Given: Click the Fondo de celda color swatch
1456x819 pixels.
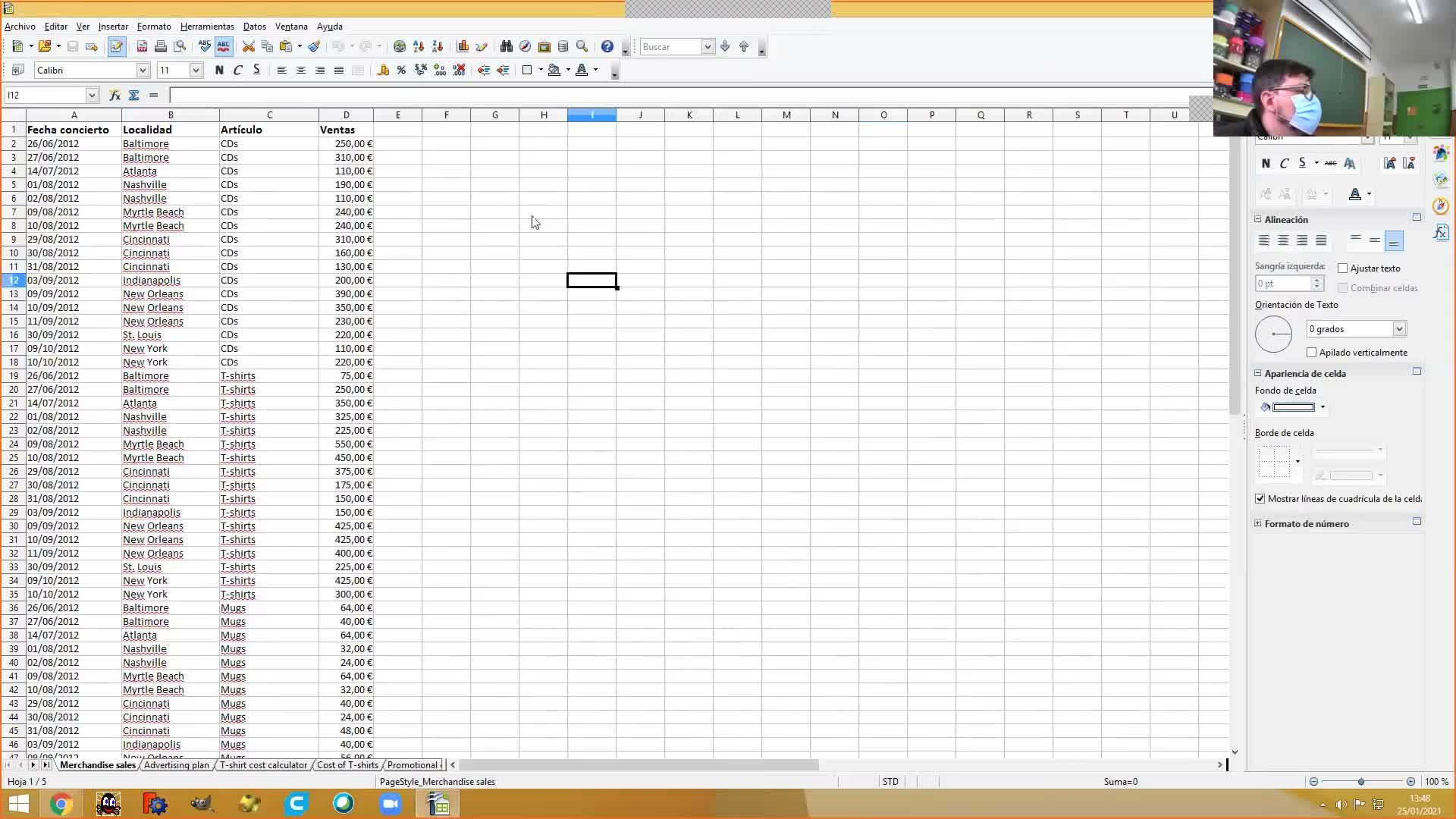Looking at the screenshot, I should coord(1293,408).
